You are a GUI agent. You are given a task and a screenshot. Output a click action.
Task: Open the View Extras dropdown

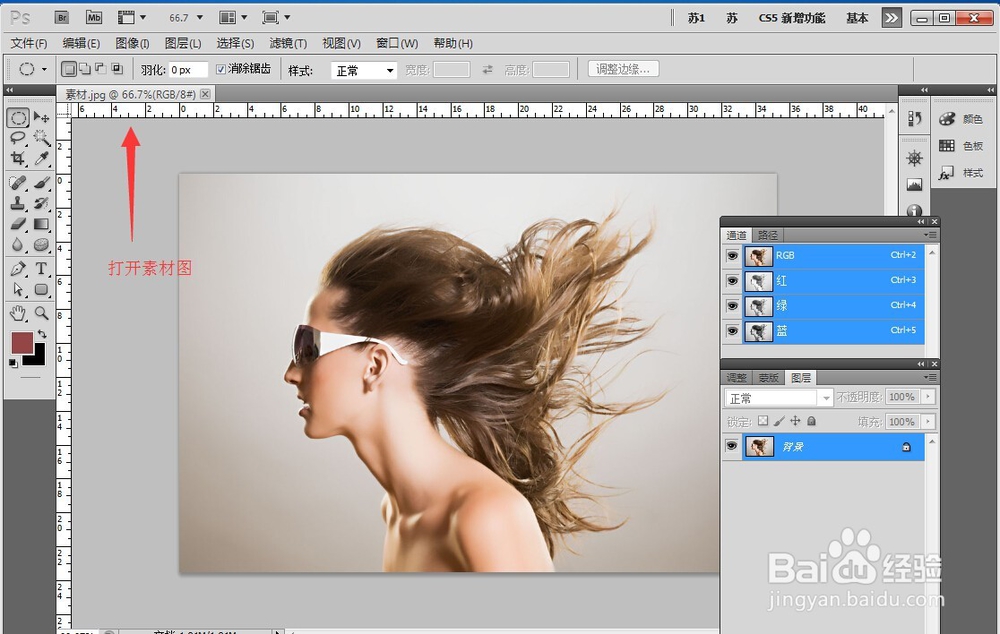[132, 18]
